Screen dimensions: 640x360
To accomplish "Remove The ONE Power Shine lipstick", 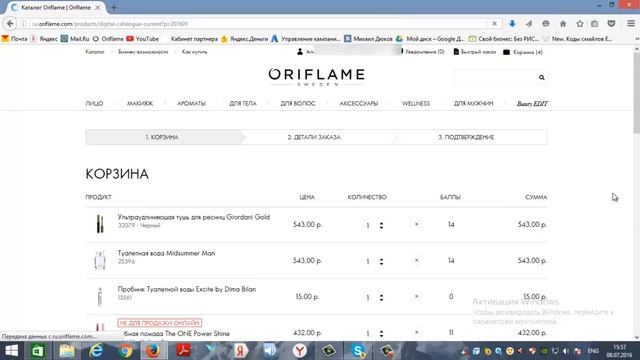I will click(x=416, y=332).
